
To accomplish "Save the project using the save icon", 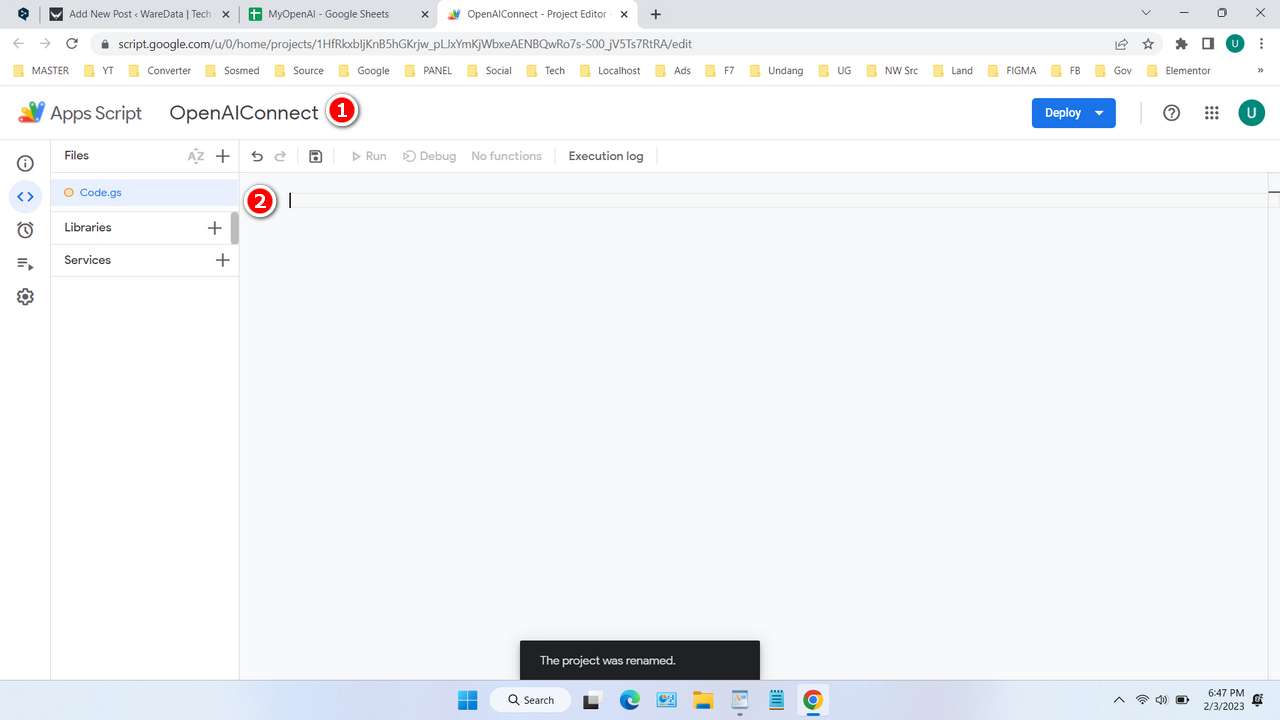I will coord(315,156).
